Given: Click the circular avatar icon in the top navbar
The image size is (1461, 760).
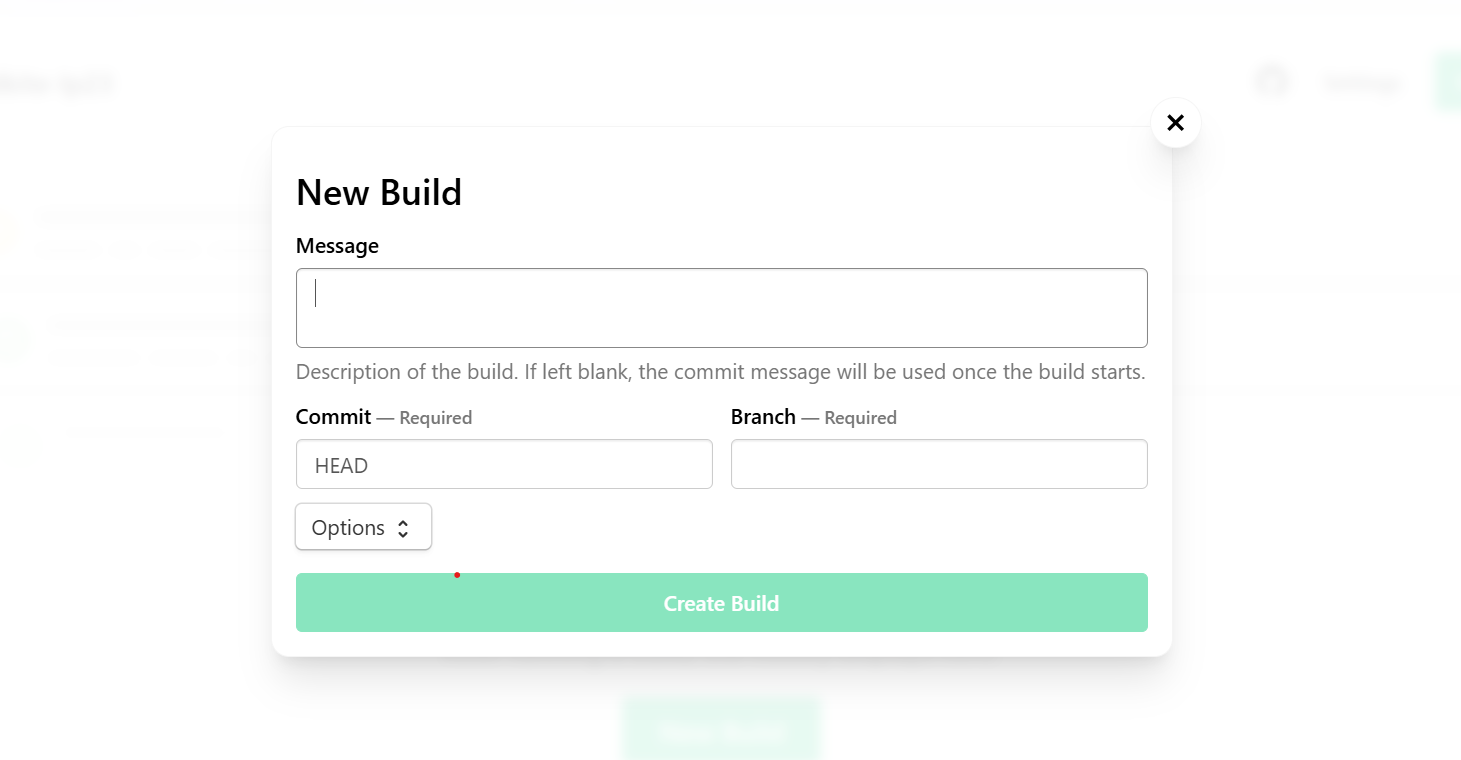Looking at the screenshot, I should (x=1271, y=81).
